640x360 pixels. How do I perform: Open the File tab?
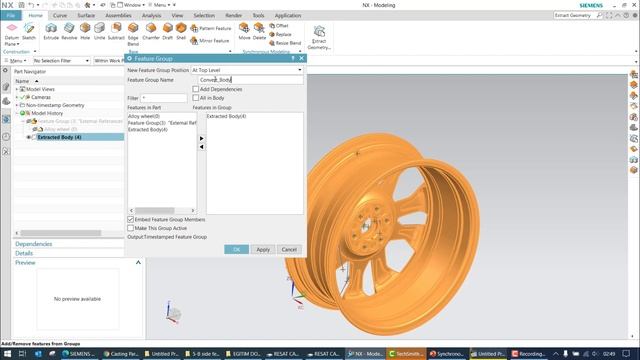pyautogui.click(x=11, y=15)
